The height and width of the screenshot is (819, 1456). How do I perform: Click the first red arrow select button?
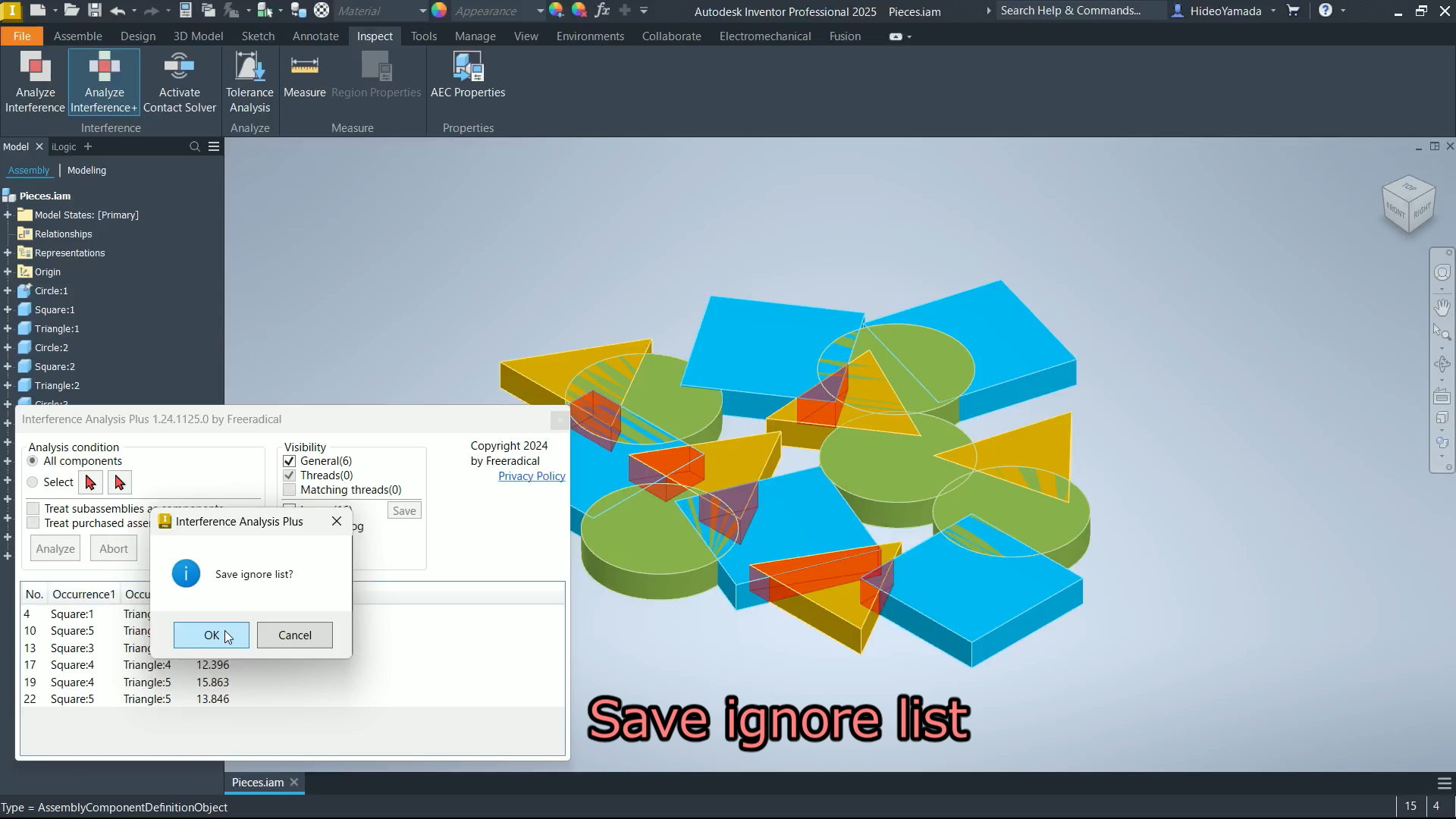(90, 482)
